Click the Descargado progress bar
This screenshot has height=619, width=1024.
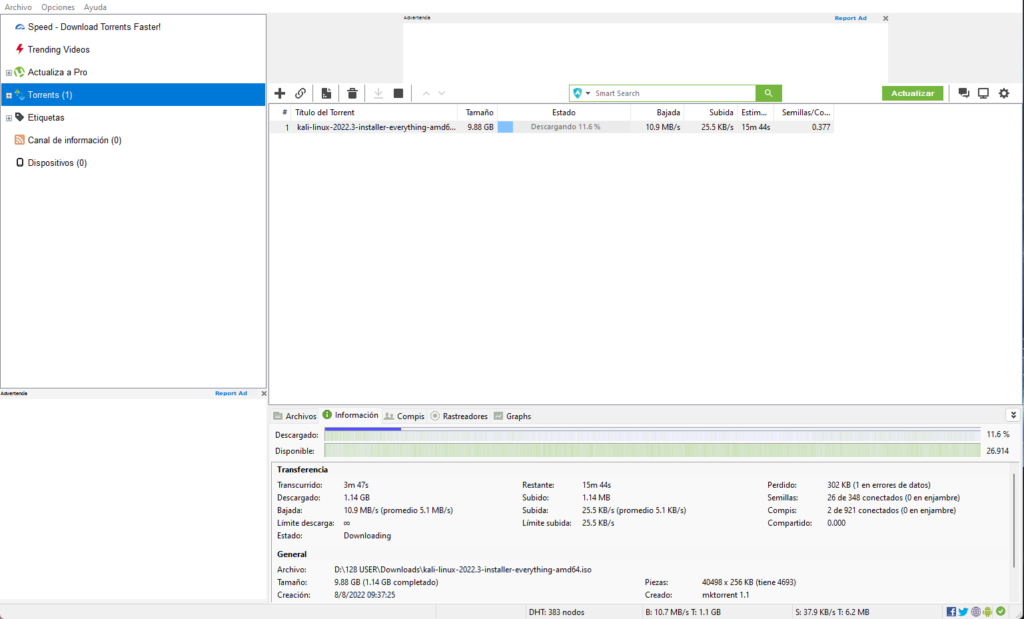click(x=652, y=434)
